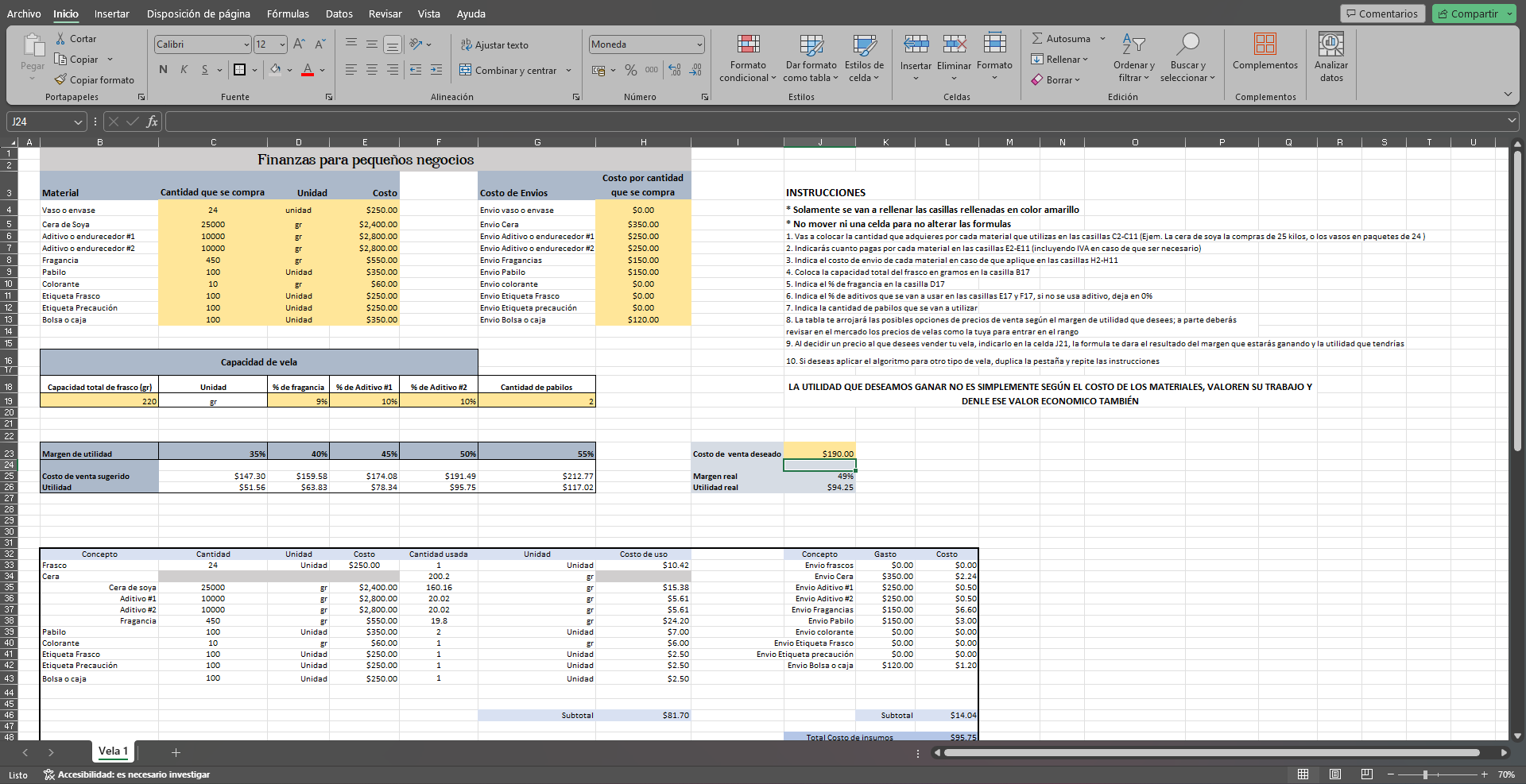This screenshot has width=1526, height=784.
Task: Toggle bold N formatting
Action: click(163, 70)
